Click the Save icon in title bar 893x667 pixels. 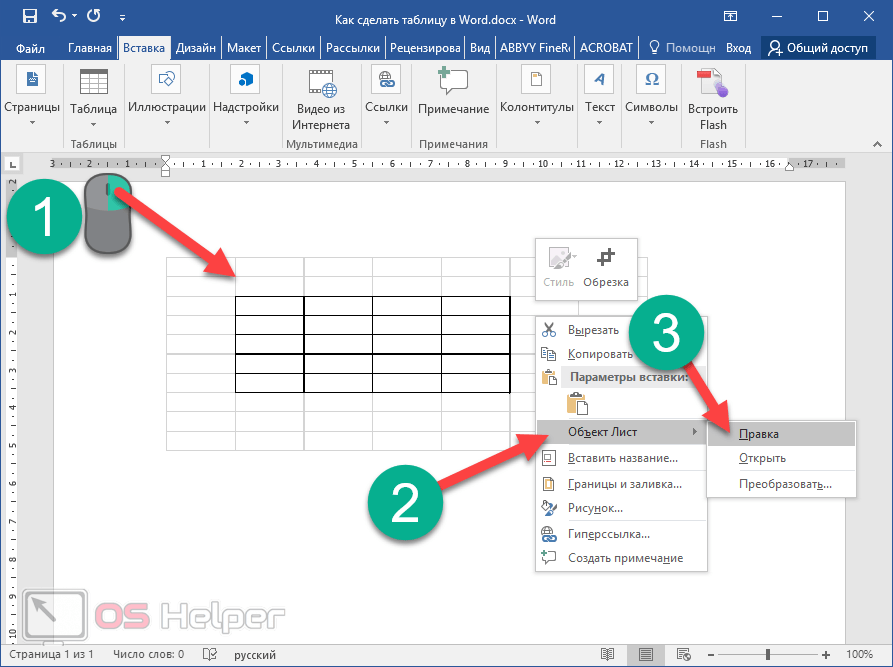point(29,16)
